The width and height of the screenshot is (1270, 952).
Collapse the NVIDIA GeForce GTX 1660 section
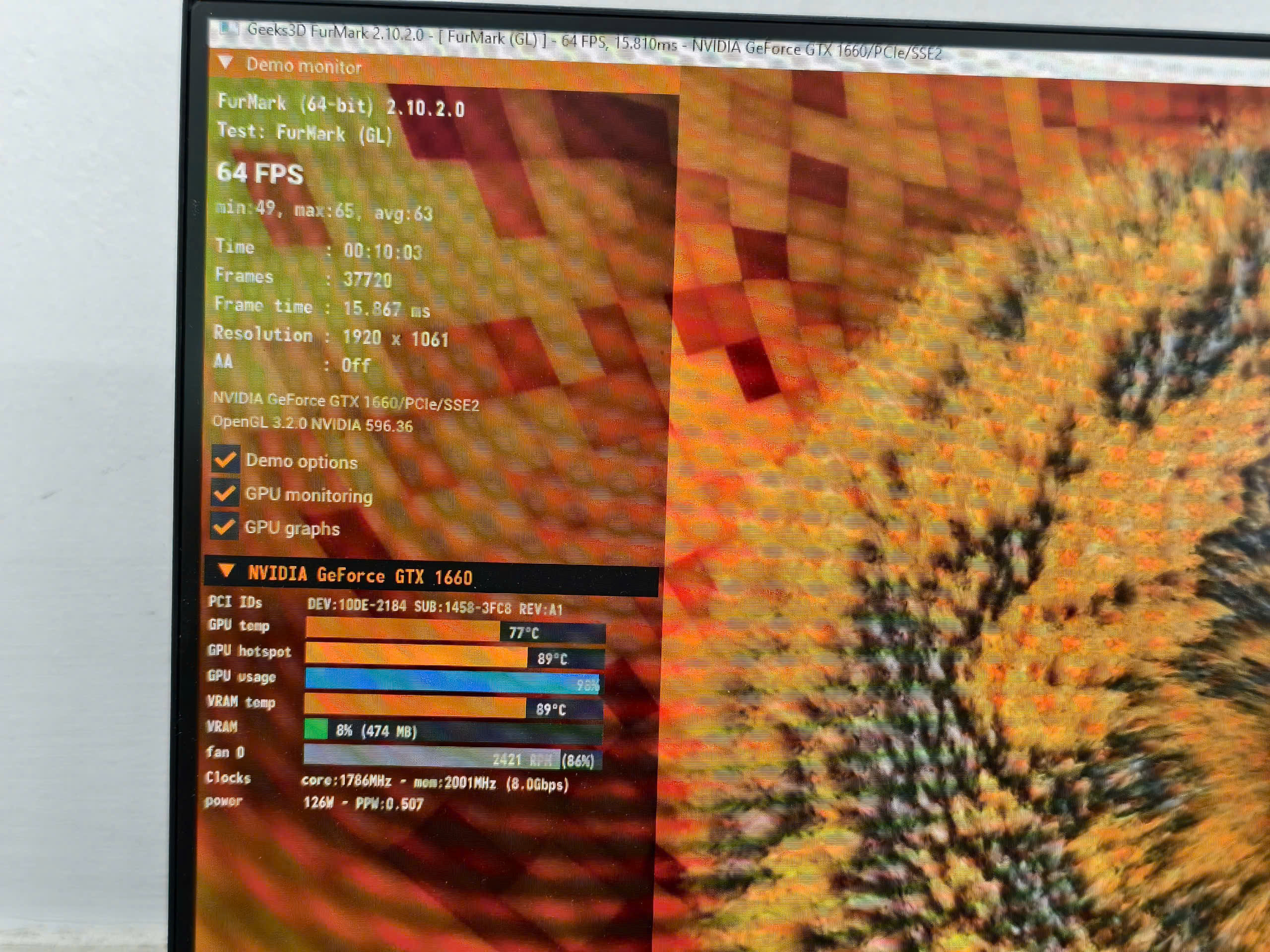pyautogui.click(x=227, y=570)
